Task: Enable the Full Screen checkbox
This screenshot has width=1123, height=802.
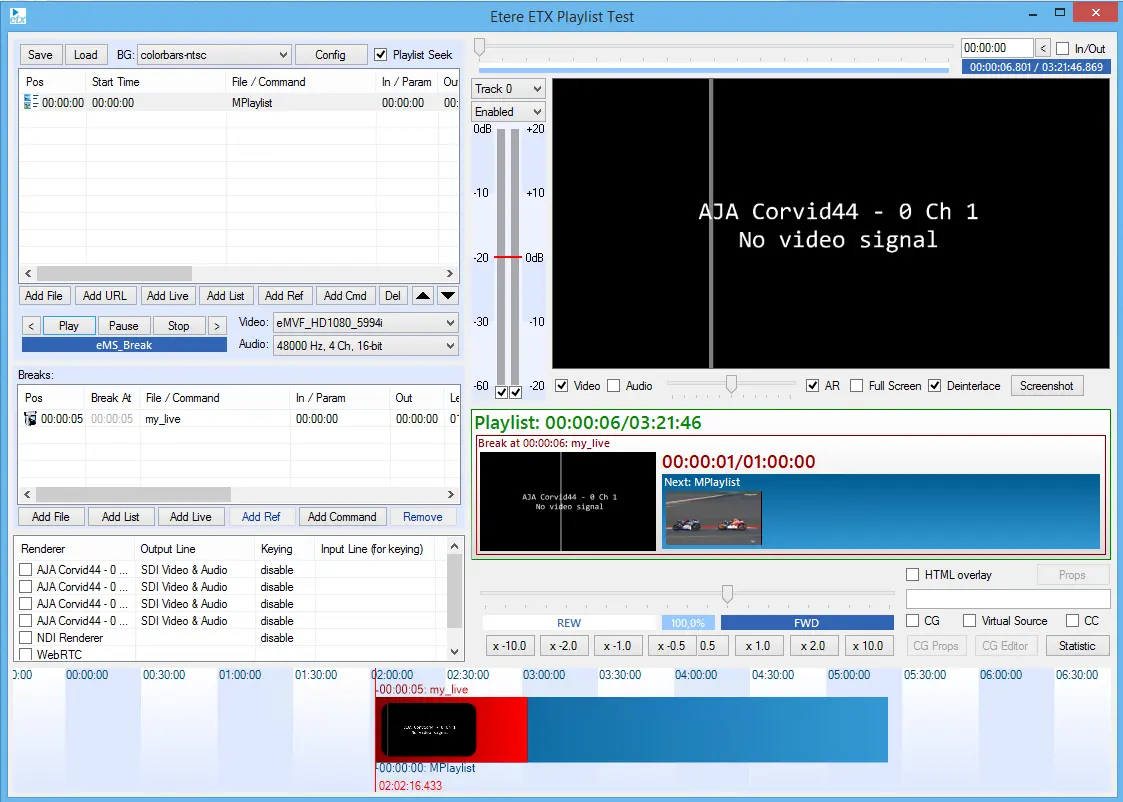Action: (857, 386)
